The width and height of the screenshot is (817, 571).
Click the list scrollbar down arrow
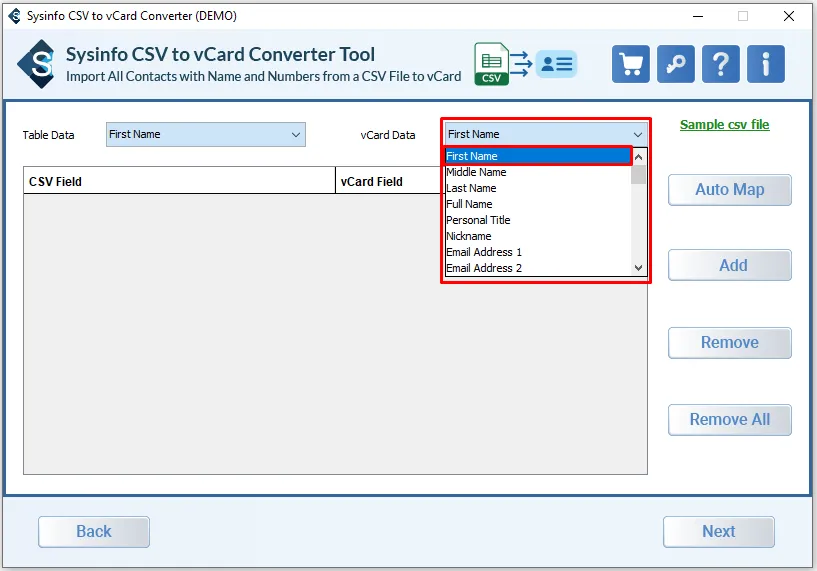pyautogui.click(x=638, y=268)
